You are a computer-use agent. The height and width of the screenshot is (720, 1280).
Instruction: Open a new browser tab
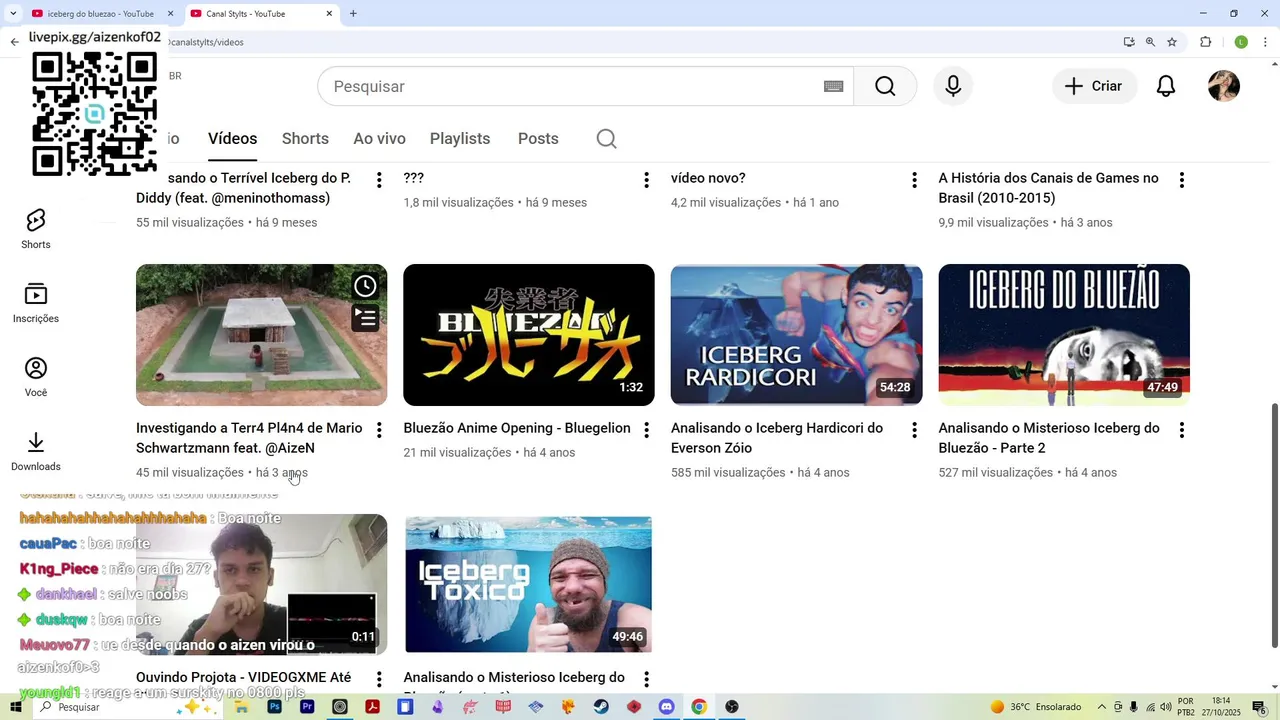[353, 14]
